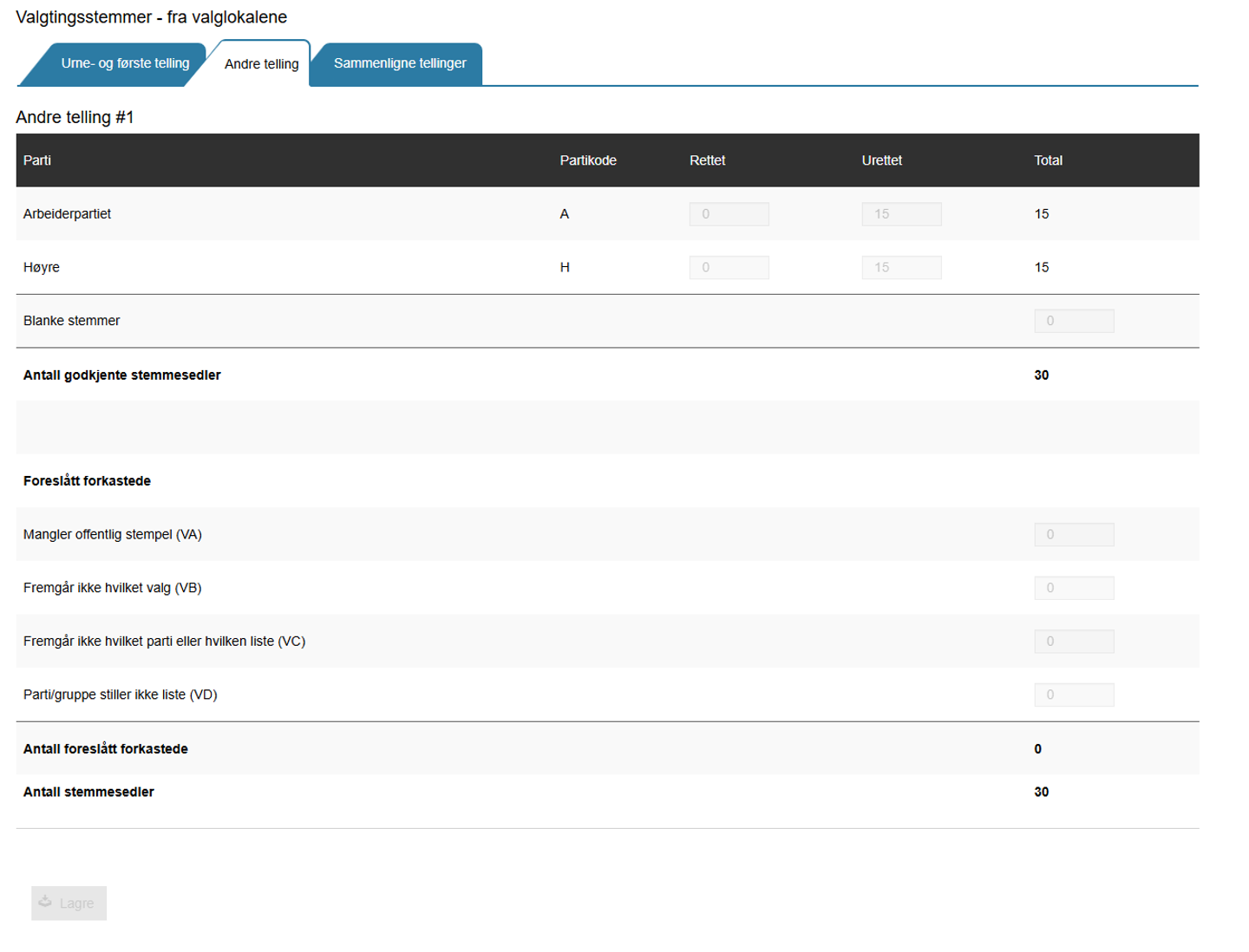Image resolution: width=1249 pixels, height=952 pixels.
Task: Select the Arbeiderpartiet party name
Action: point(67,214)
